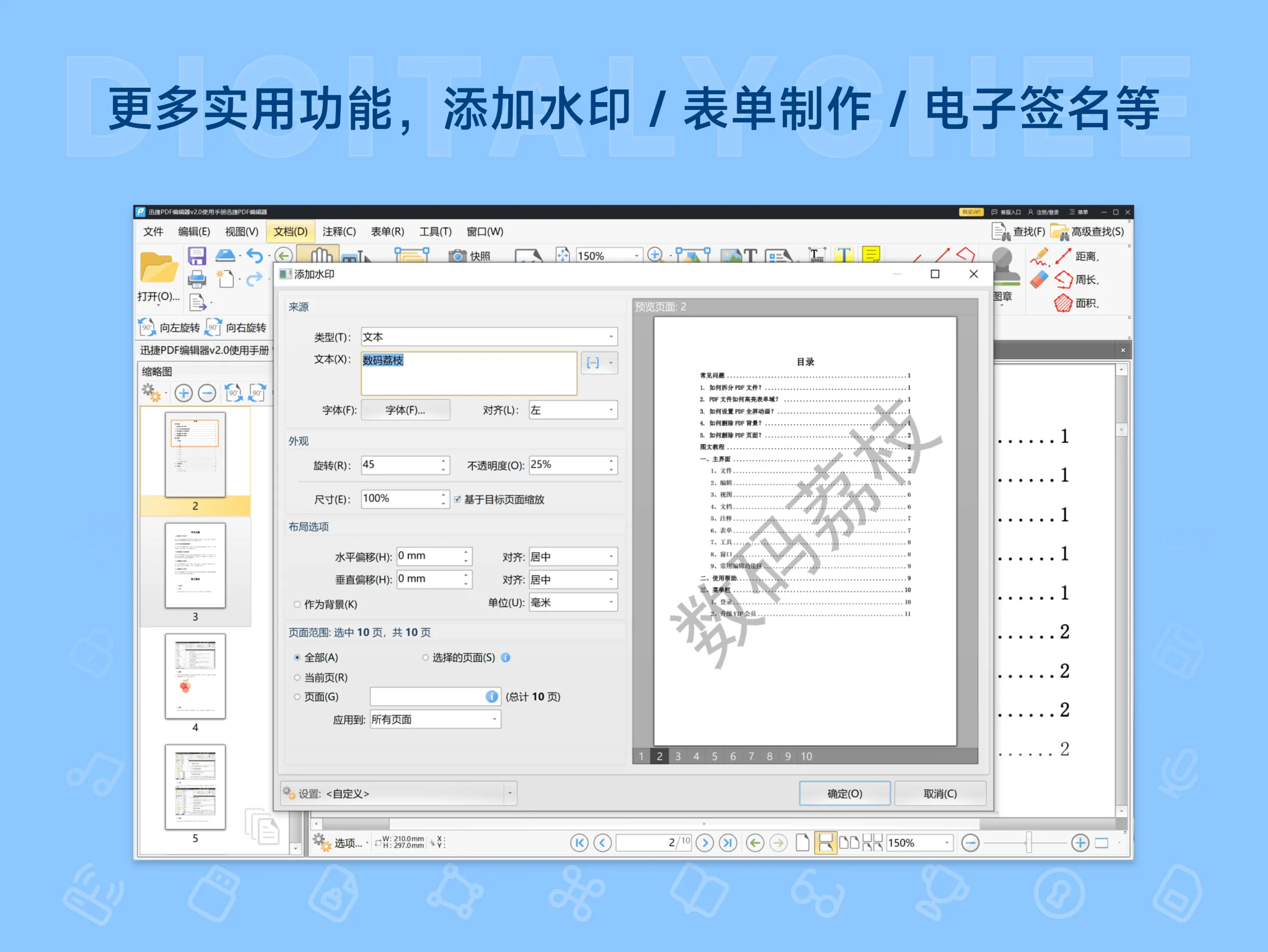The width and height of the screenshot is (1268, 952).
Task: Open the 单位(U) units dropdown
Action: pyautogui.click(x=610, y=602)
